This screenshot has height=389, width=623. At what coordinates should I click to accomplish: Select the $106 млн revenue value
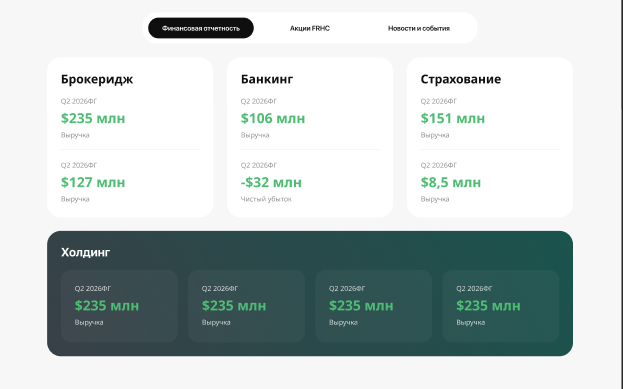273,118
